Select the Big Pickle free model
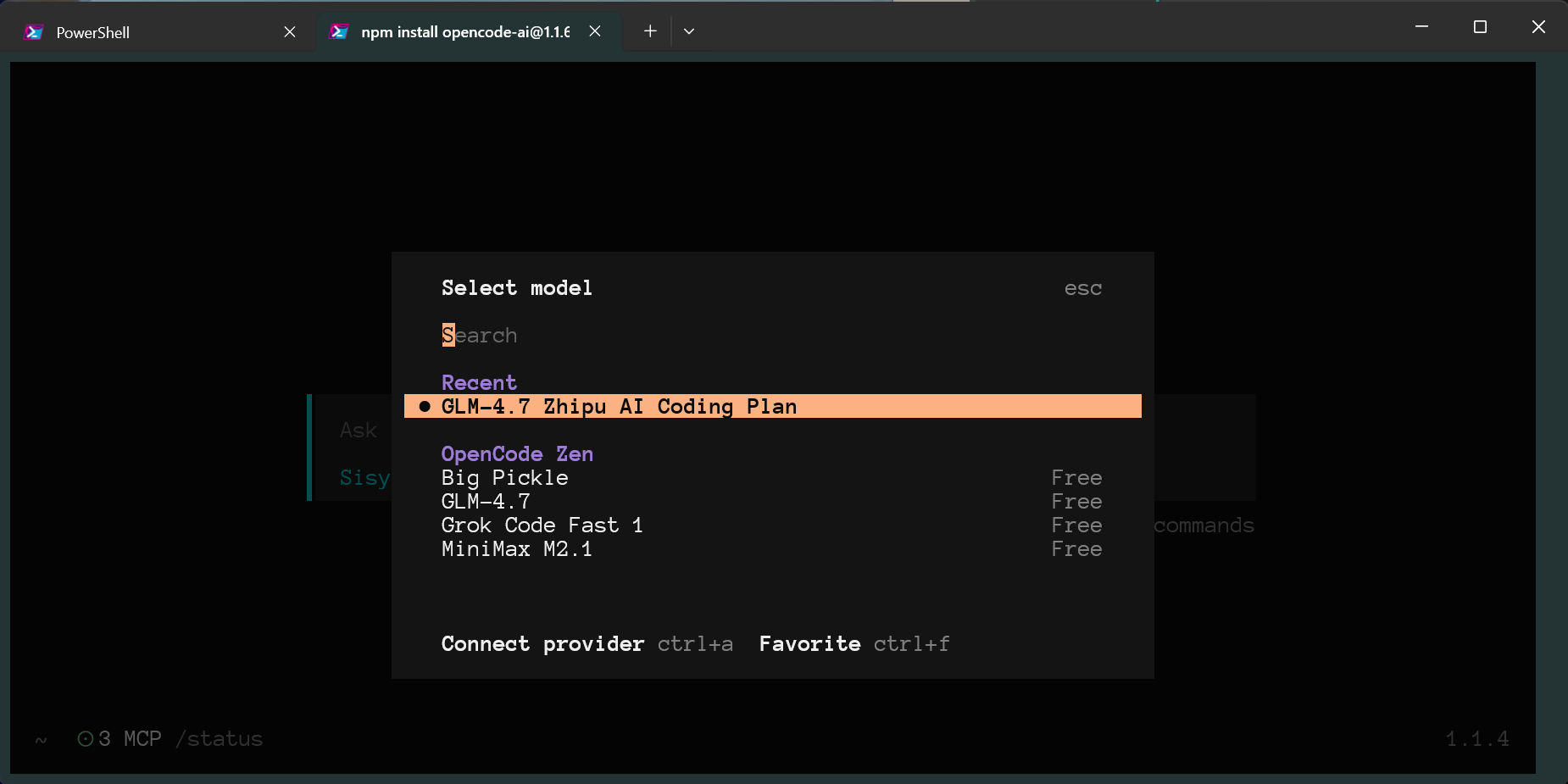Image resolution: width=1568 pixels, height=784 pixels. pyautogui.click(x=504, y=477)
